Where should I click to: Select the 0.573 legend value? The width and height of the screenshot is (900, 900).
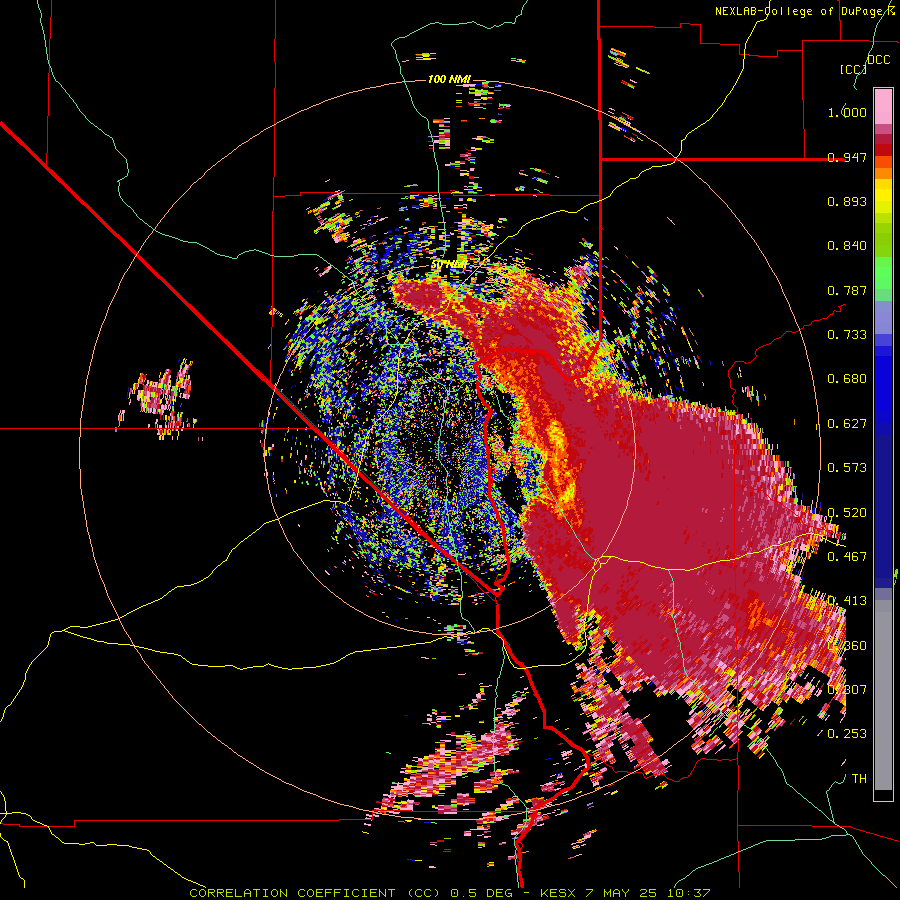coord(847,468)
